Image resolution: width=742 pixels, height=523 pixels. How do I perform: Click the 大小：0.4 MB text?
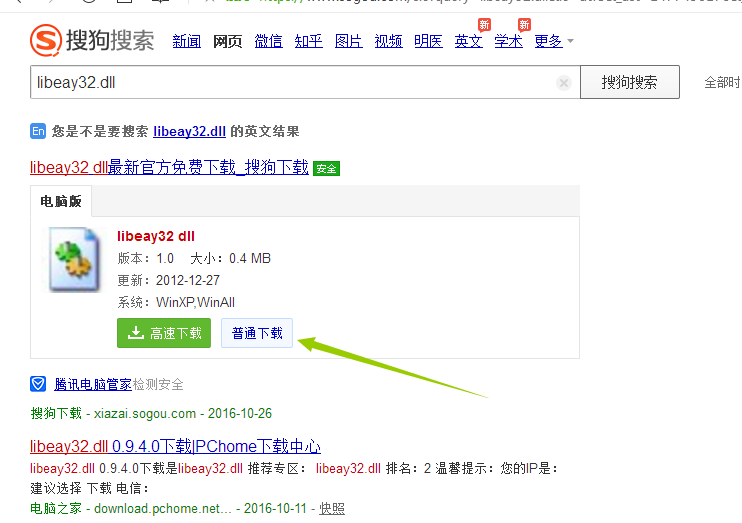(x=230, y=258)
